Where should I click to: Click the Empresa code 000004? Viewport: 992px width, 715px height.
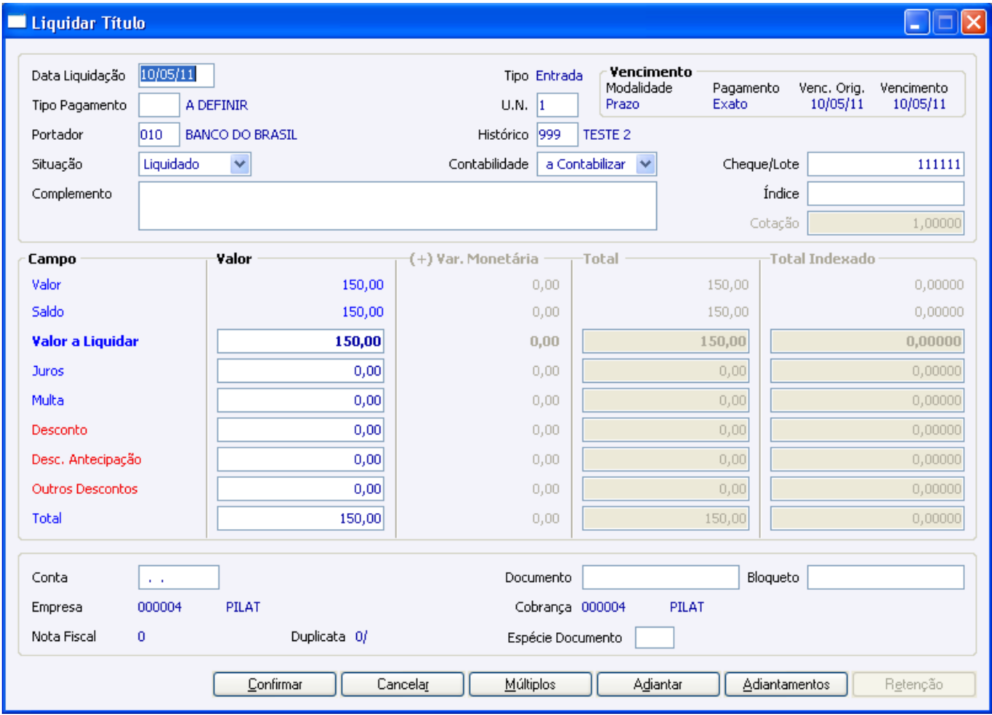[x=159, y=607]
